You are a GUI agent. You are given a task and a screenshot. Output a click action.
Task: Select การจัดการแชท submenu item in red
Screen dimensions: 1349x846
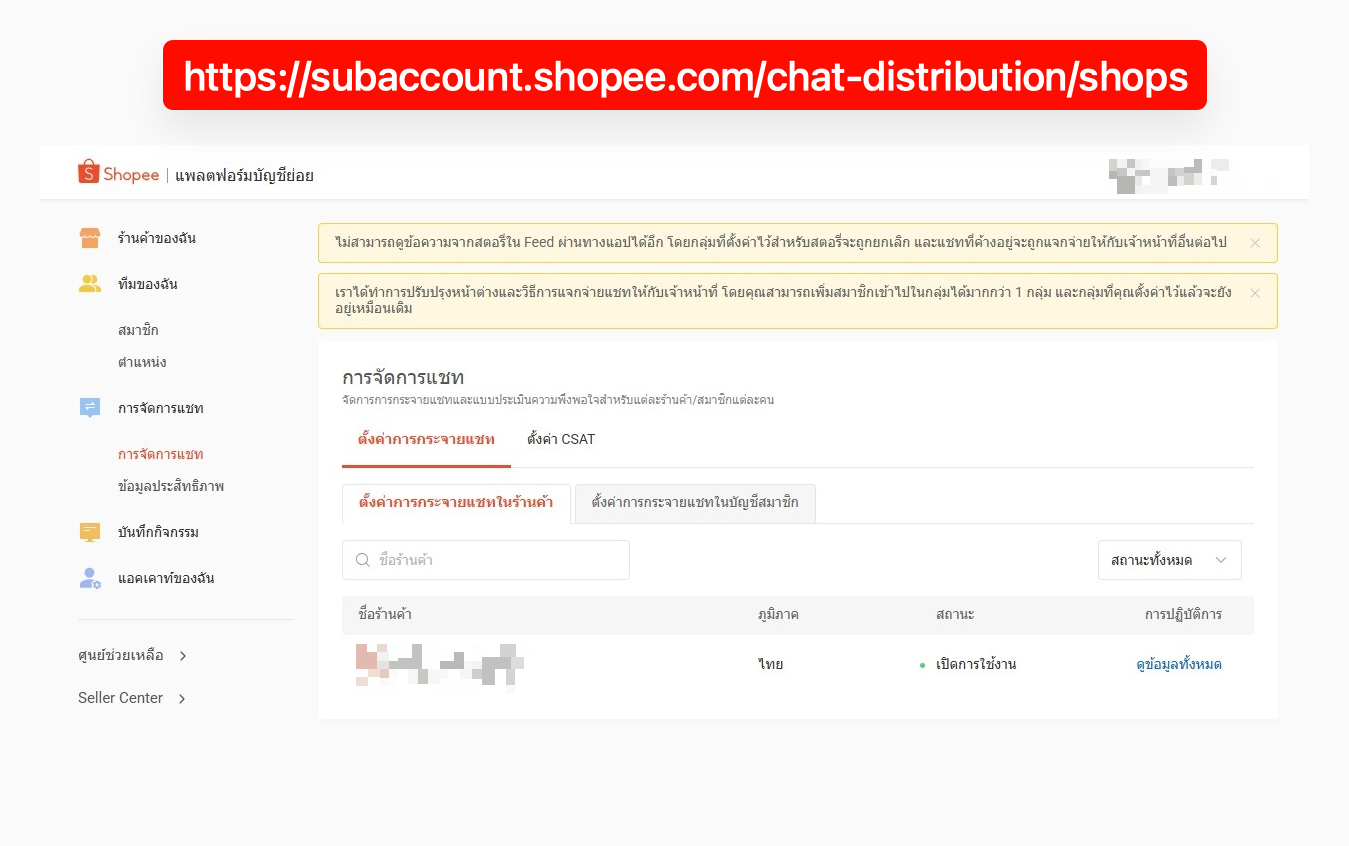(x=161, y=454)
